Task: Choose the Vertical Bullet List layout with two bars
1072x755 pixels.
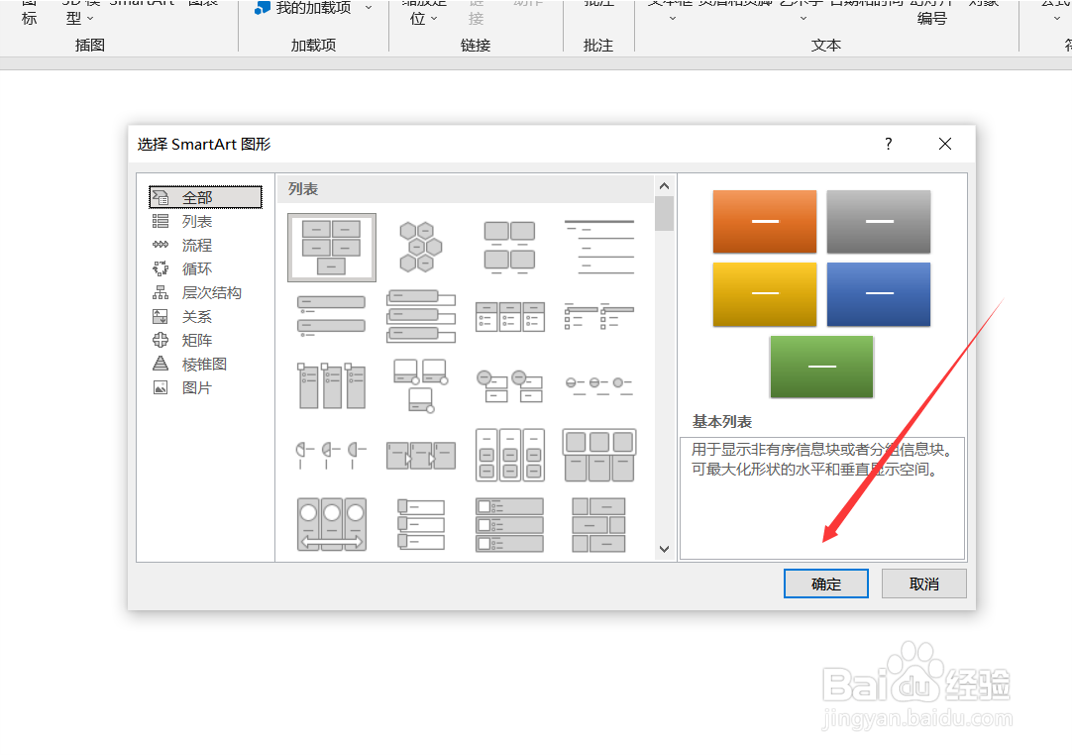Action: [331, 317]
